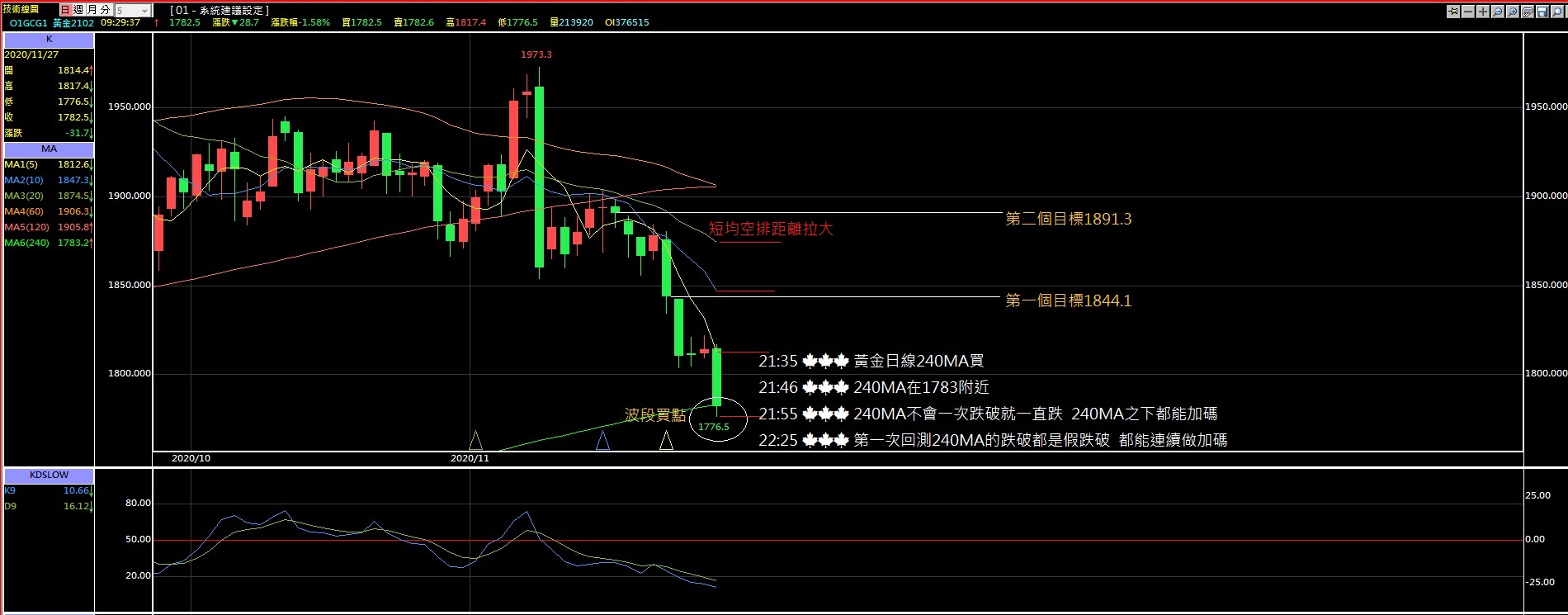This screenshot has height=615, width=1568.
Task: Click the minus (shrink) toolbar icon
Action: point(1468,12)
